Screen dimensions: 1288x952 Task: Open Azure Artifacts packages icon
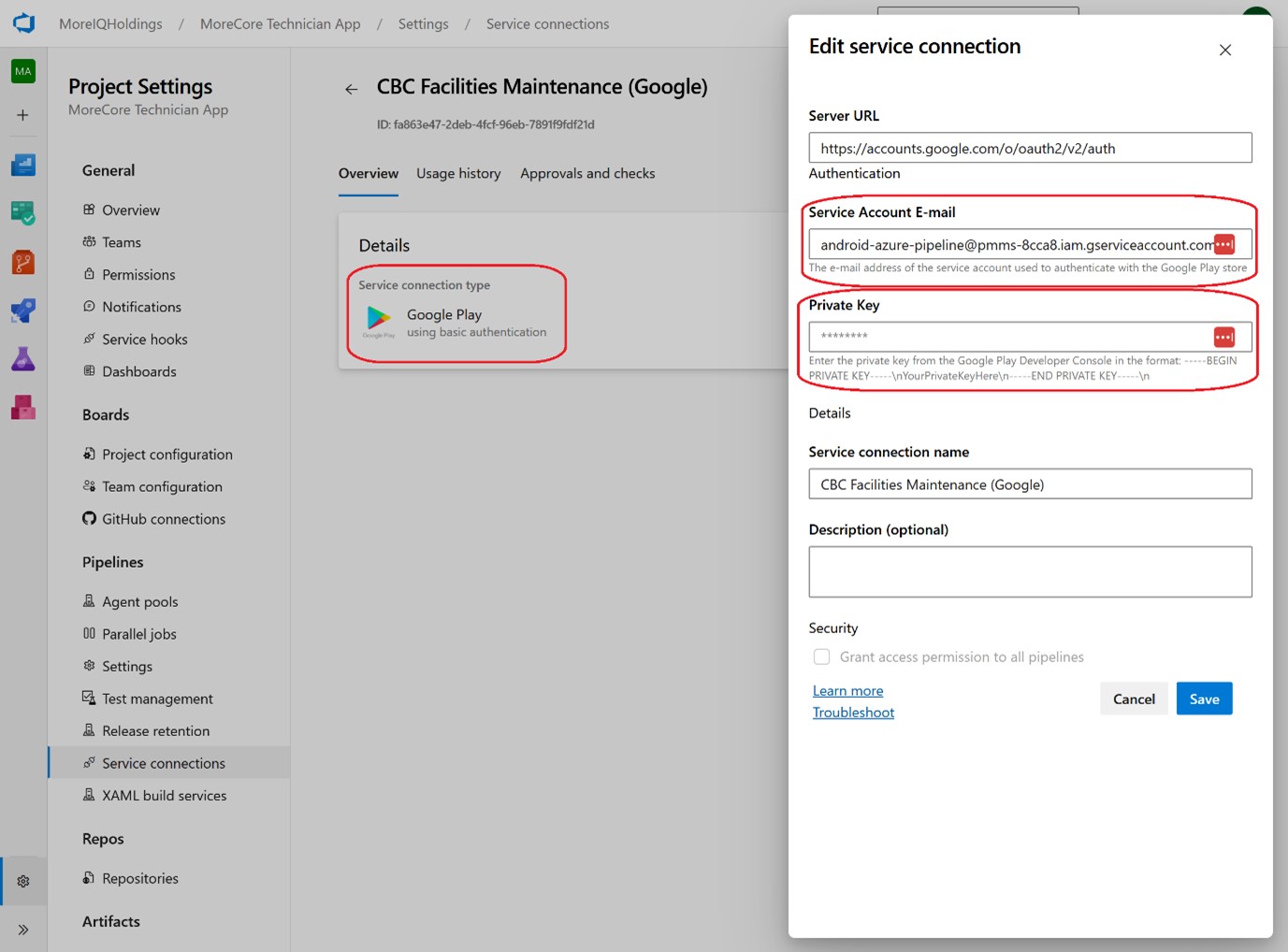pyautogui.click(x=23, y=407)
